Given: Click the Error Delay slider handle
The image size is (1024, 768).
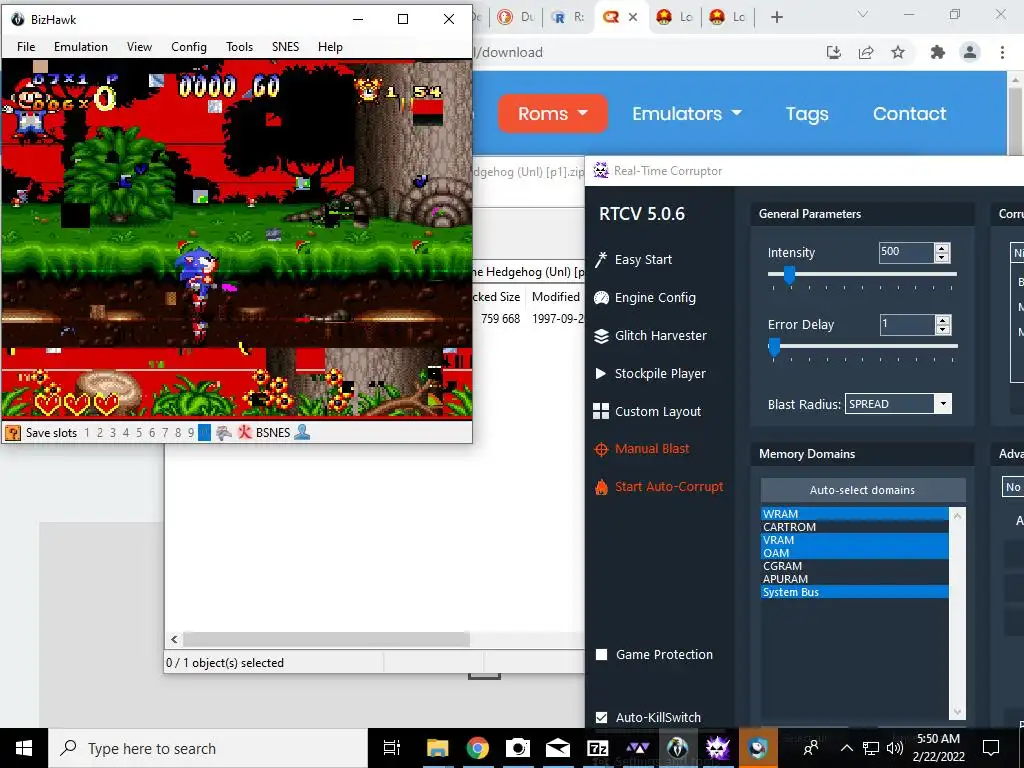Looking at the screenshot, I should (x=774, y=347).
